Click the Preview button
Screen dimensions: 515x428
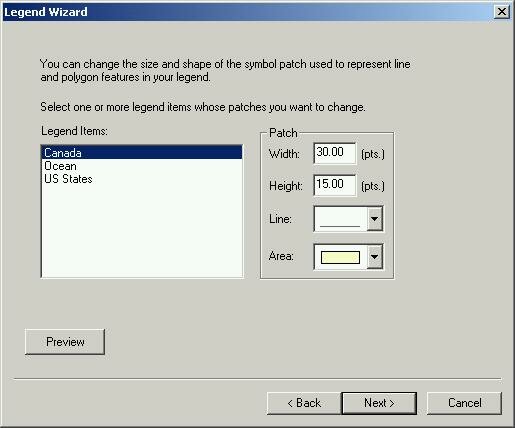pyautogui.click(x=65, y=342)
